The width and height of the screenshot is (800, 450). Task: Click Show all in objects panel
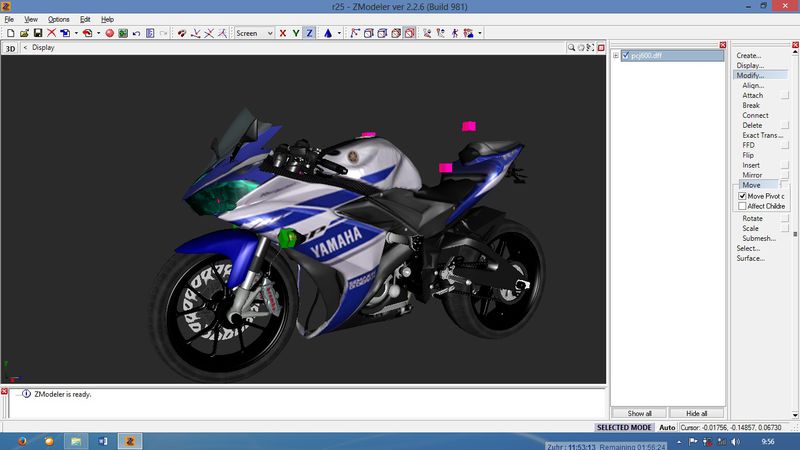coord(639,413)
